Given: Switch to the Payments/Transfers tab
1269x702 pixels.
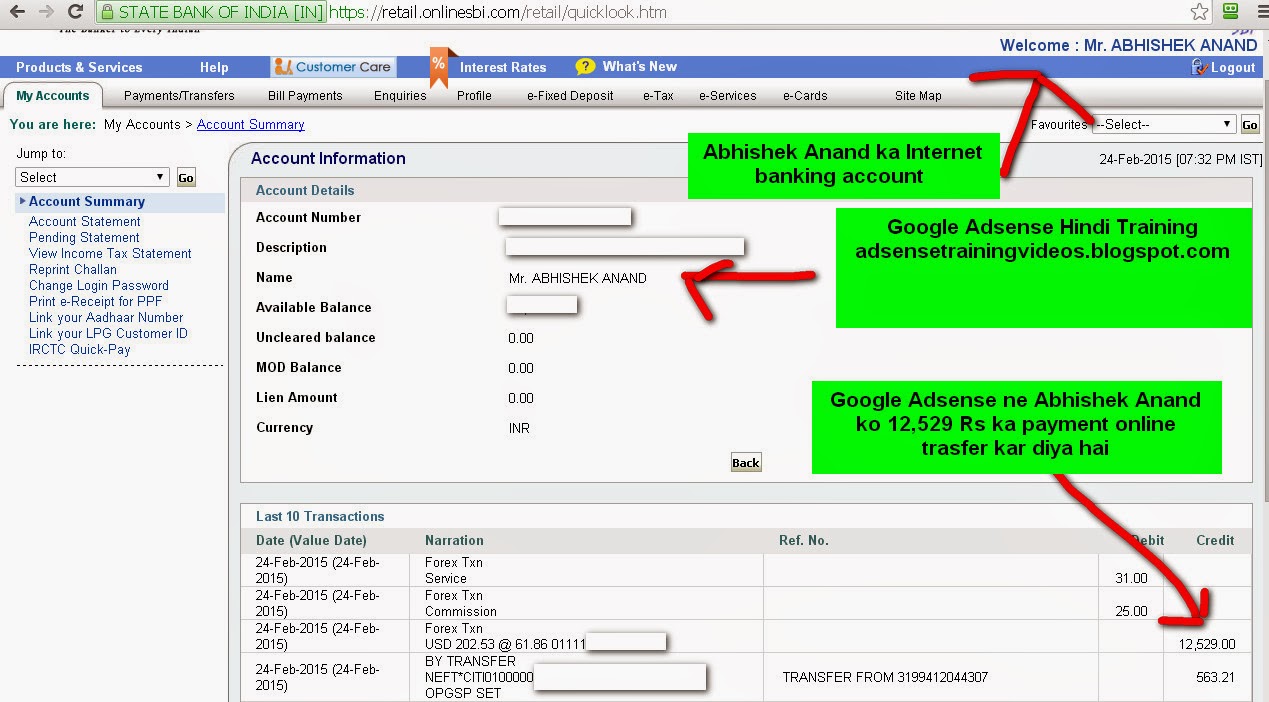Looking at the screenshot, I should (179, 96).
